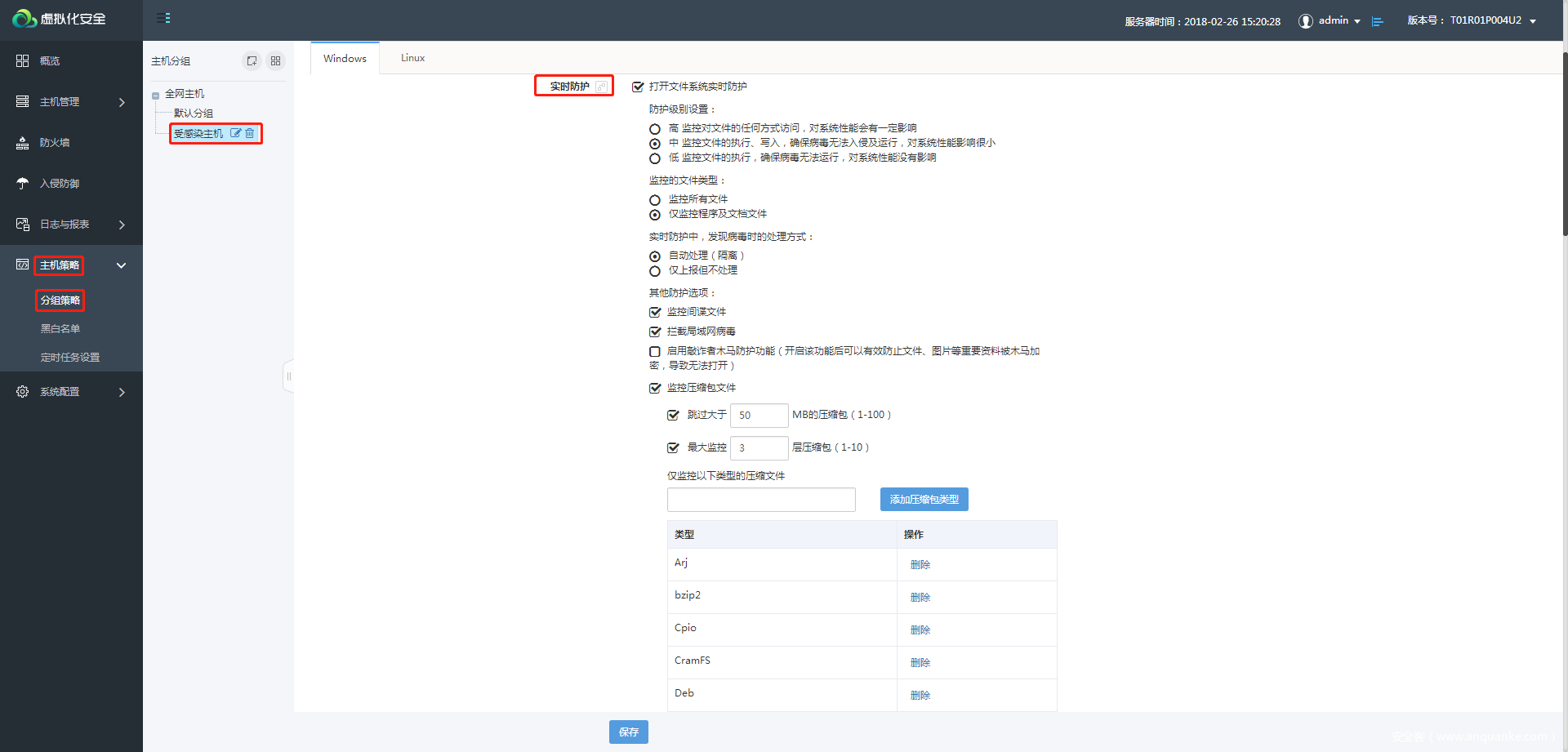Click the 保存 save button

pos(628,732)
